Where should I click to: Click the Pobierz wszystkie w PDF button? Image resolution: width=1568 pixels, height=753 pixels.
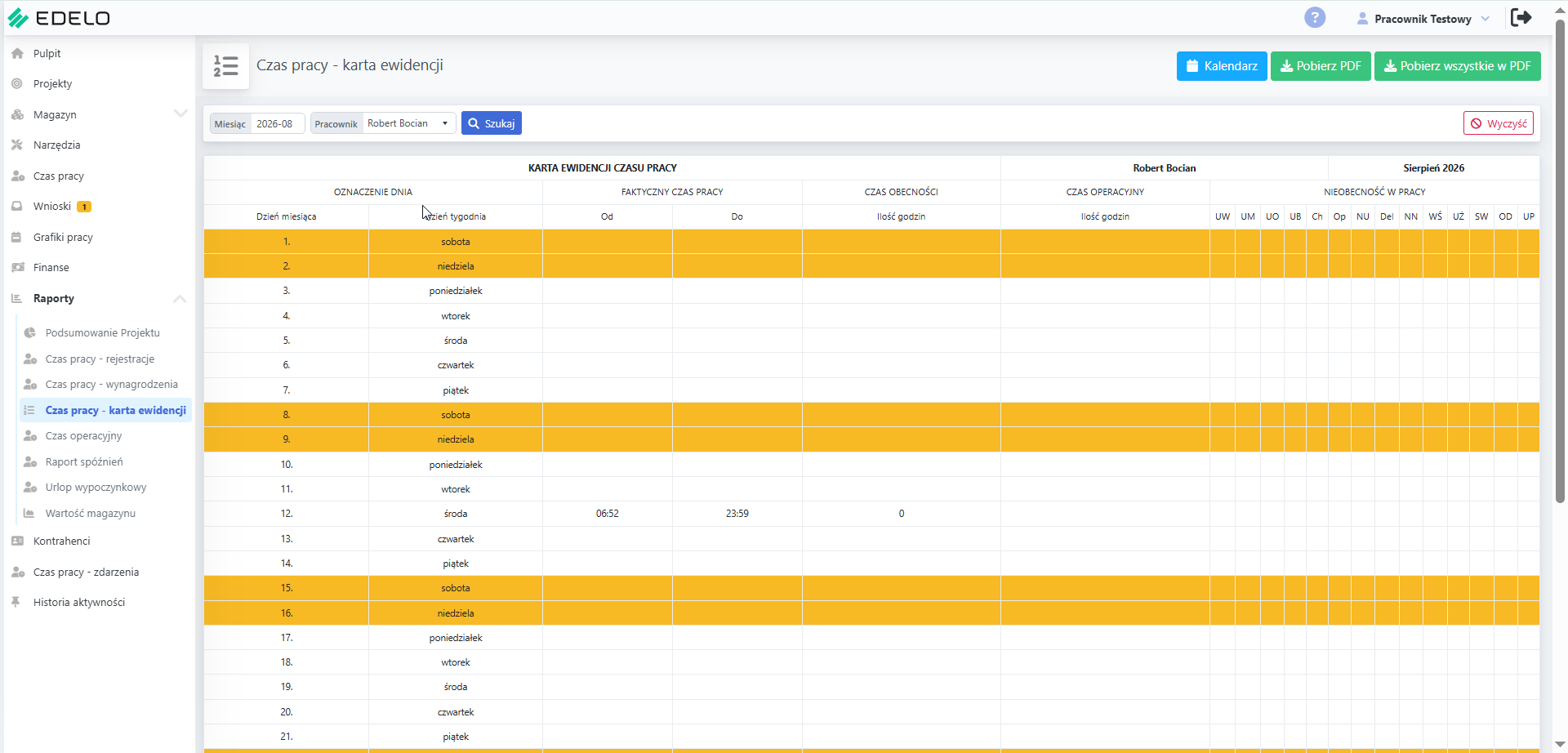pos(1457,66)
